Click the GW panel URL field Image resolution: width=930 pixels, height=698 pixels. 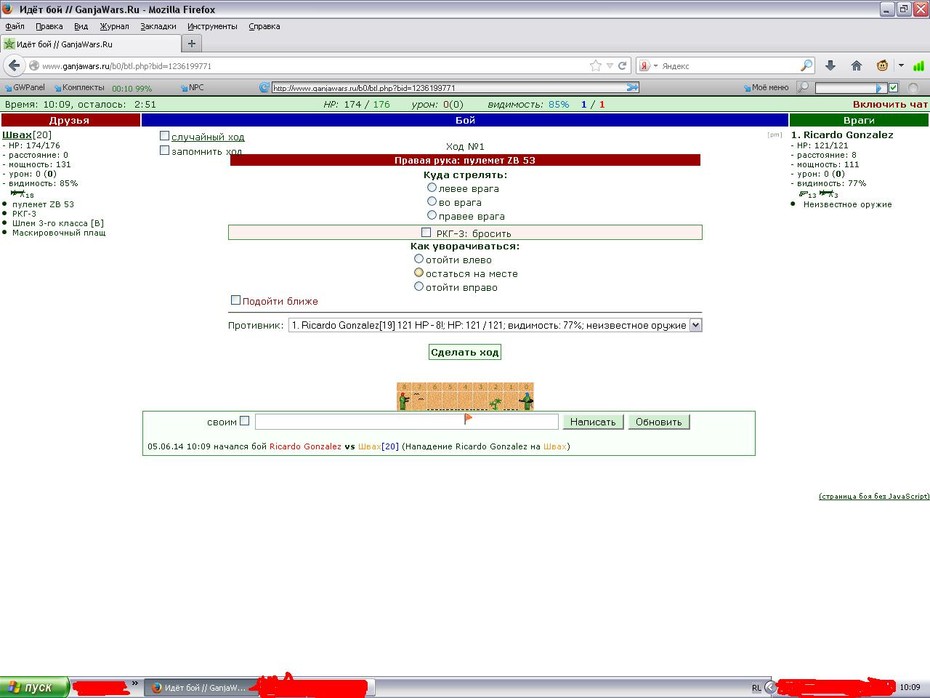tap(449, 88)
